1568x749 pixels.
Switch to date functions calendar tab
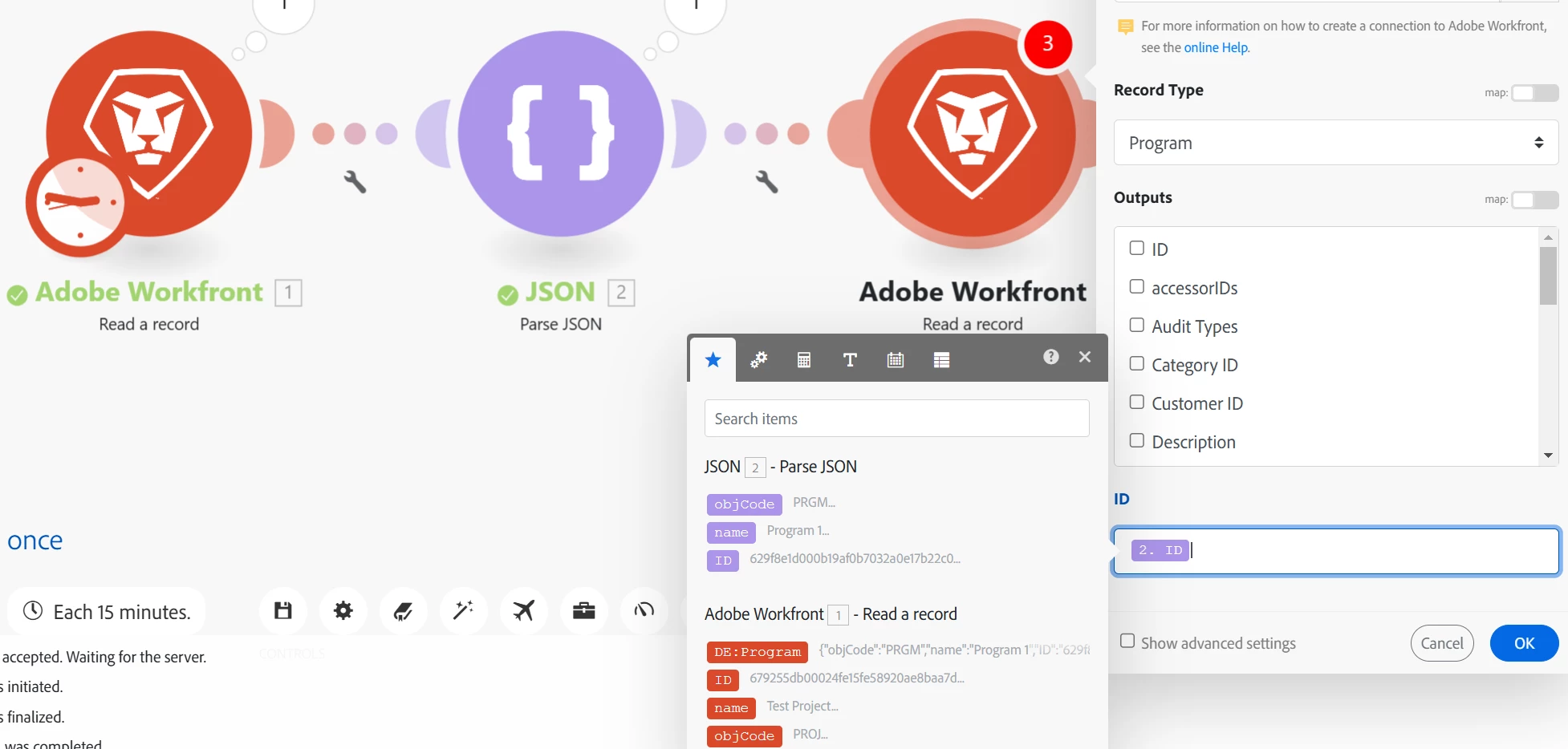(896, 360)
